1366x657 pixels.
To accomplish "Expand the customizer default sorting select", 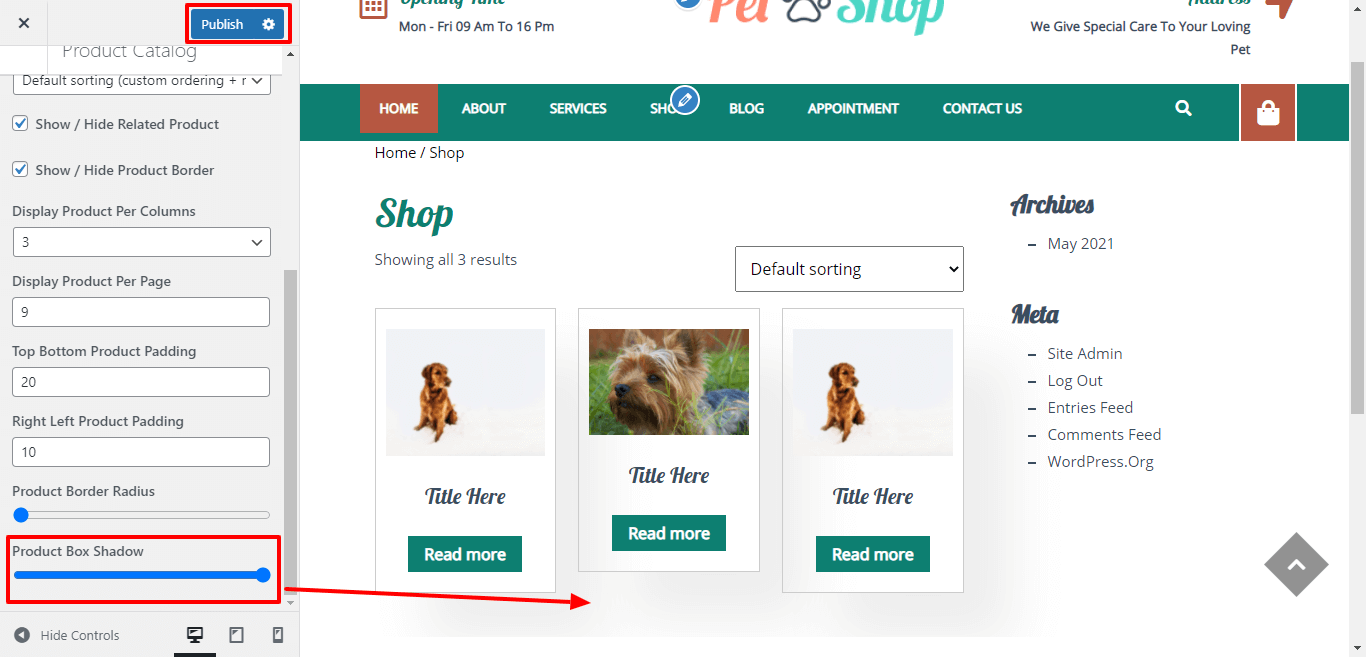I will click(141, 81).
